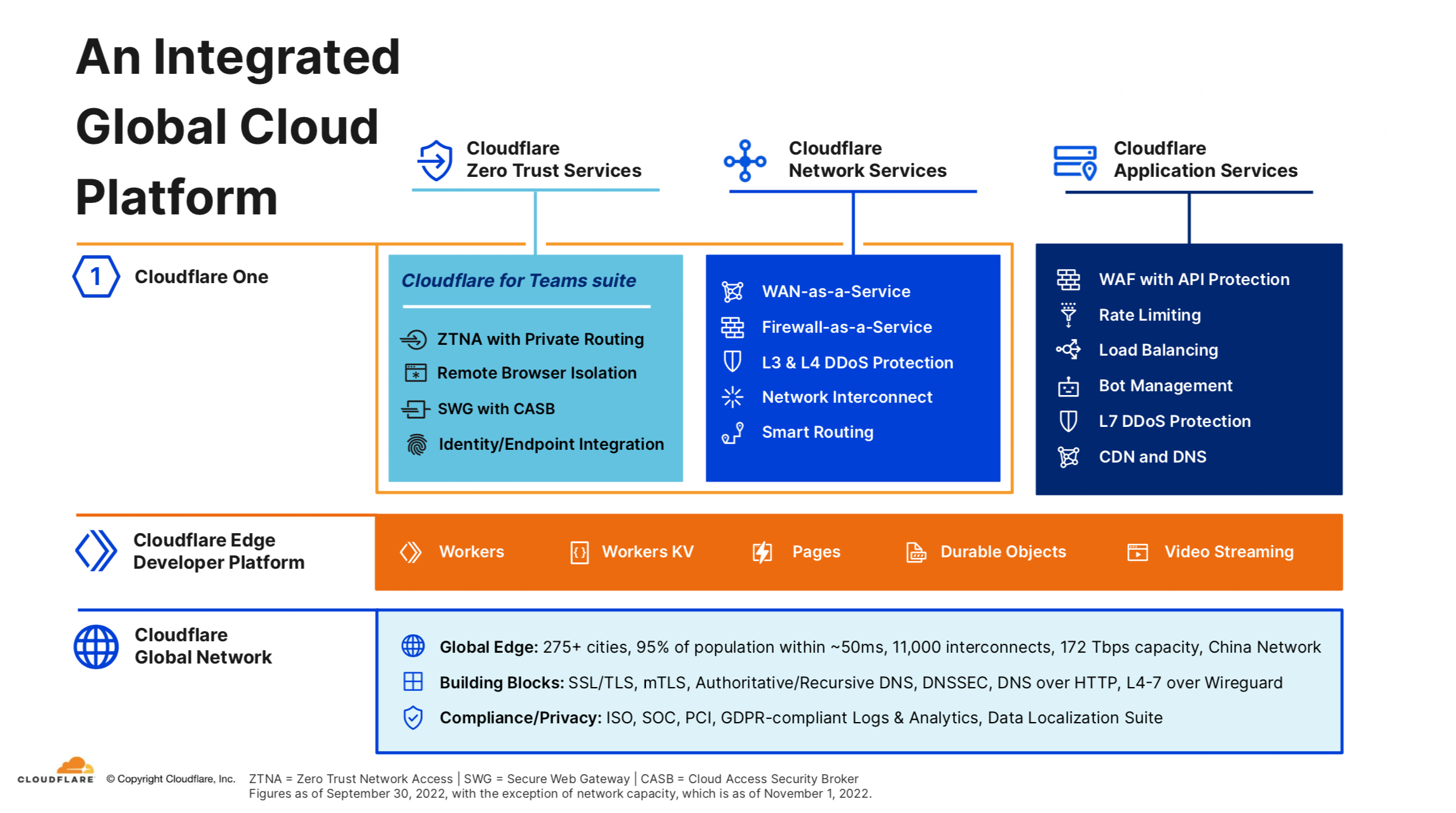Click the Compliance/Privacy shield check icon
1456x813 pixels.
(413, 718)
